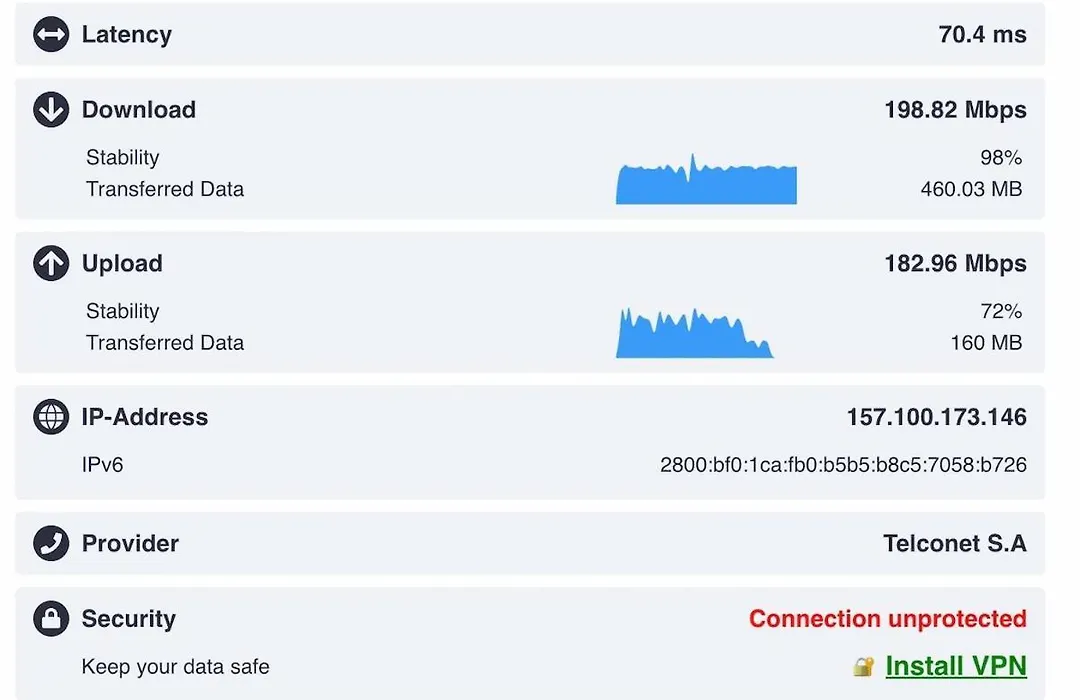Click the Upload up-arrow icon
The height and width of the screenshot is (700, 1080).
coord(51,264)
